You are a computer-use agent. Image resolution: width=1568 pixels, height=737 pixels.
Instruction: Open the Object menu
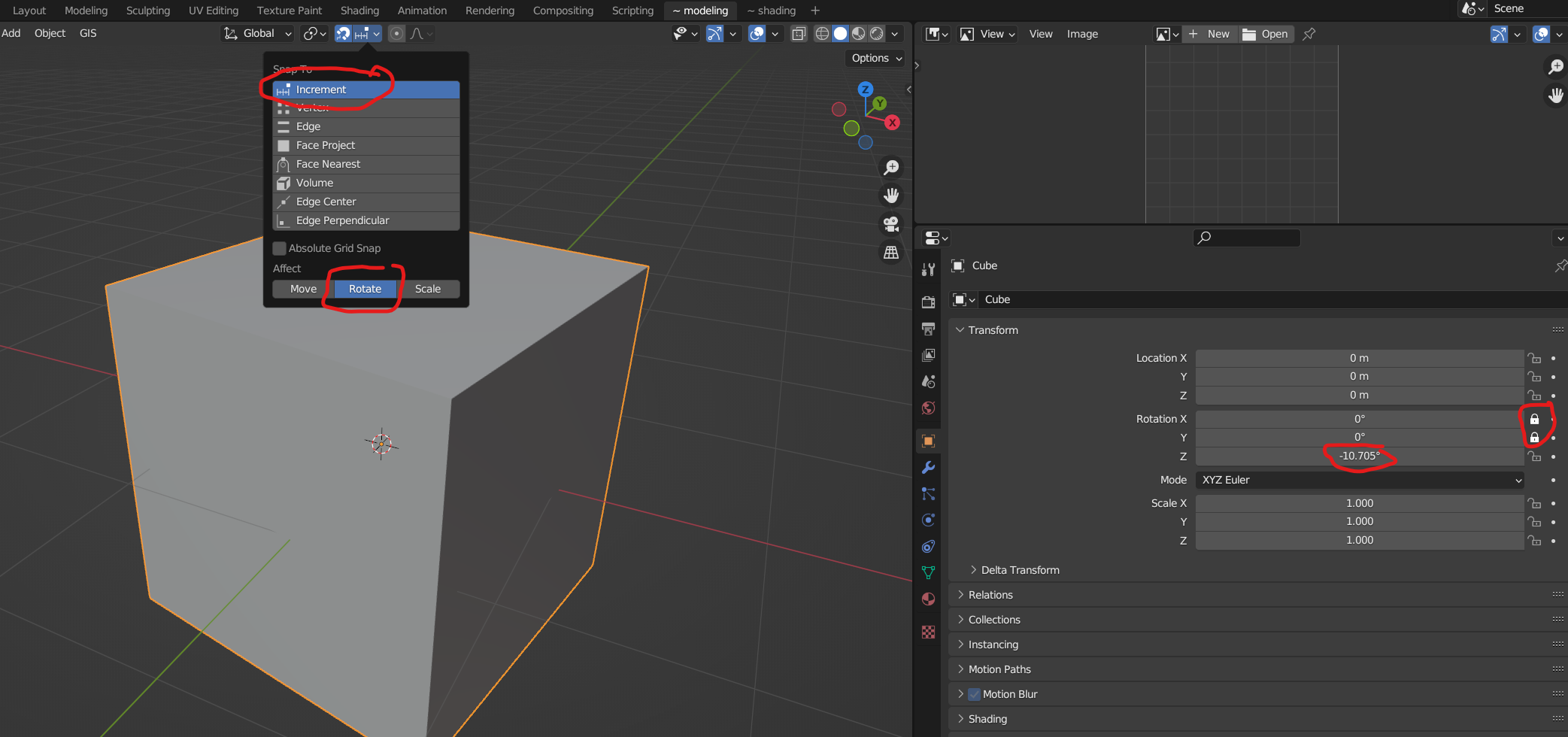click(50, 33)
